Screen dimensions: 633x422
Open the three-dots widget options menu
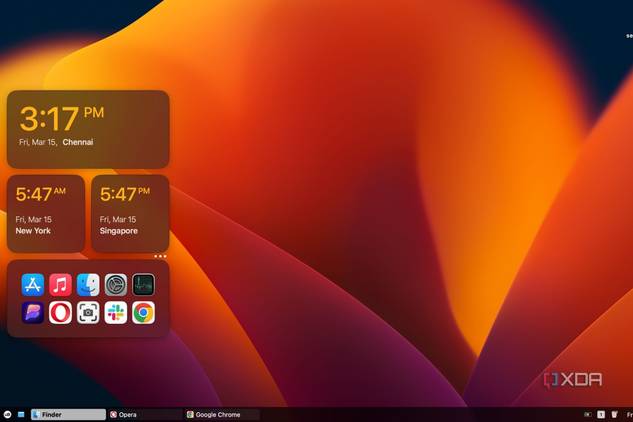tap(160, 256)
